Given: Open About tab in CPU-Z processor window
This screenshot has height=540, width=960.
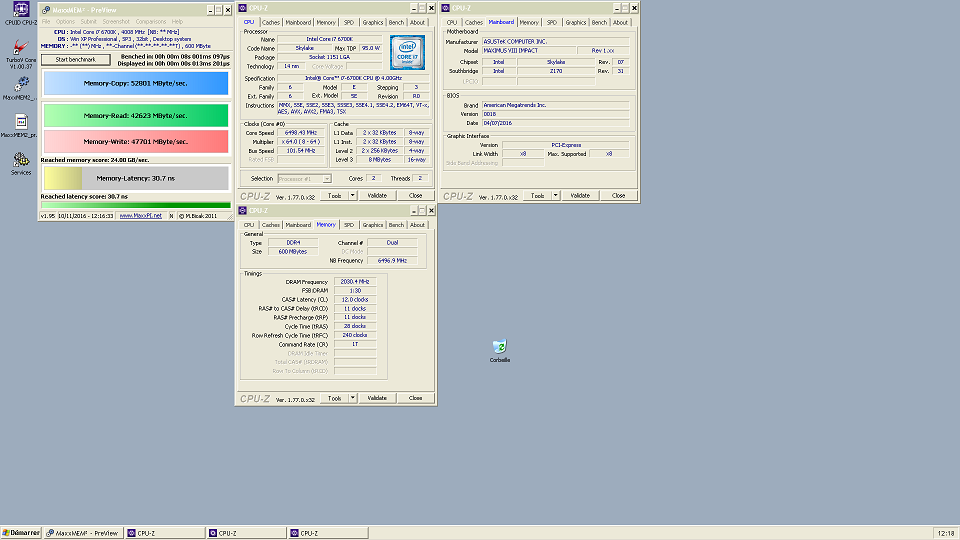Looking at the screenshot, I should (x=418, y=22).
